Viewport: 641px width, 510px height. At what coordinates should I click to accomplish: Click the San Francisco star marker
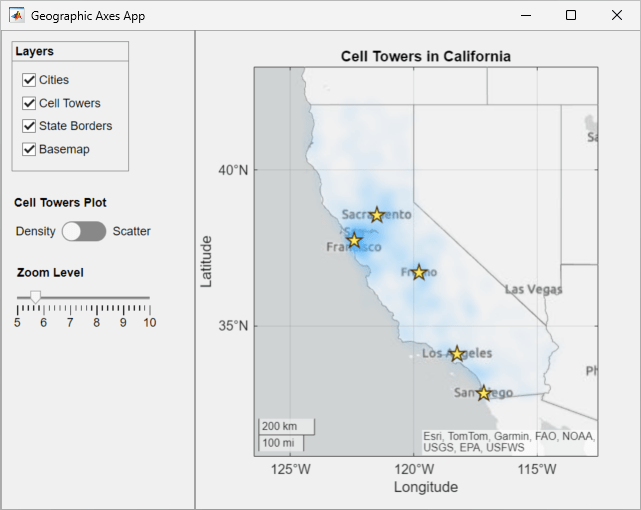click(354, 240)
